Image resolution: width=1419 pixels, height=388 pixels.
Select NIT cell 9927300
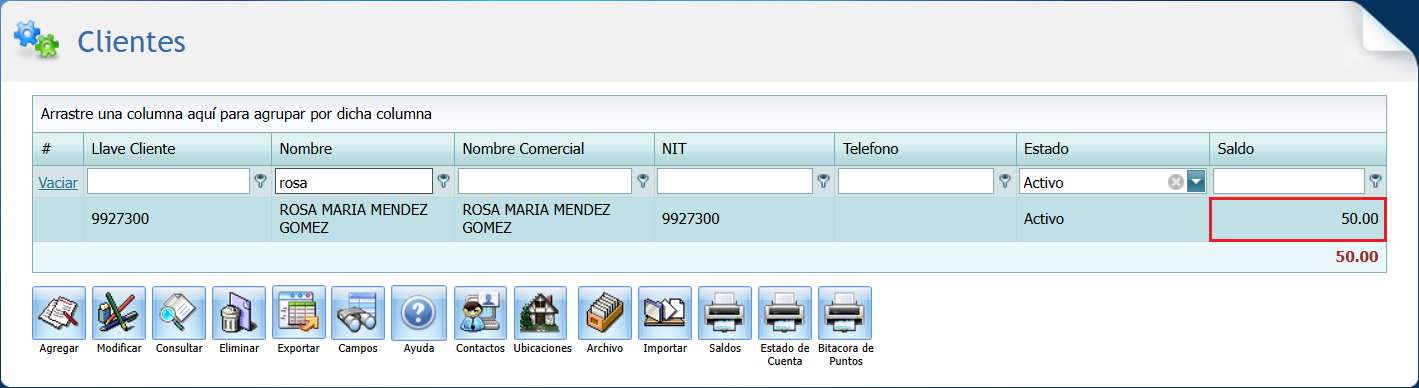pos(744,219)
